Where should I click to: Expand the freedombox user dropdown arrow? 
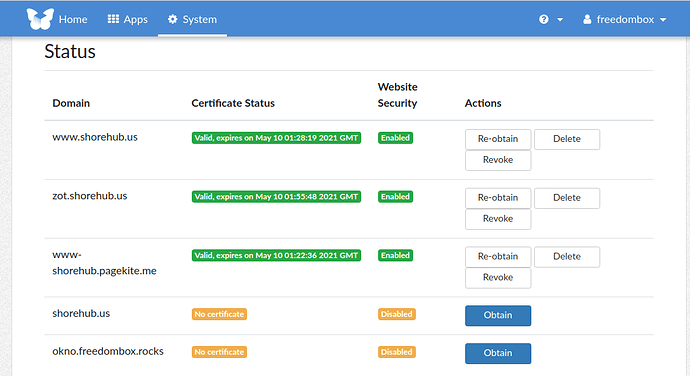(x=663, y=20)
